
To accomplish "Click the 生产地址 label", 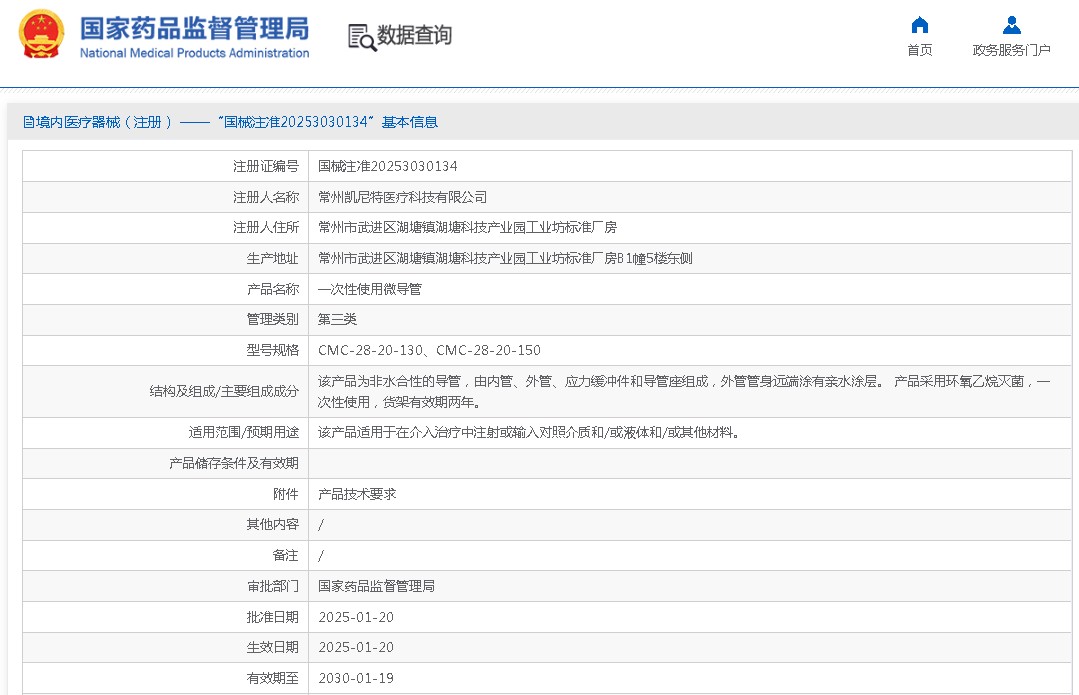I will point(273,259).
